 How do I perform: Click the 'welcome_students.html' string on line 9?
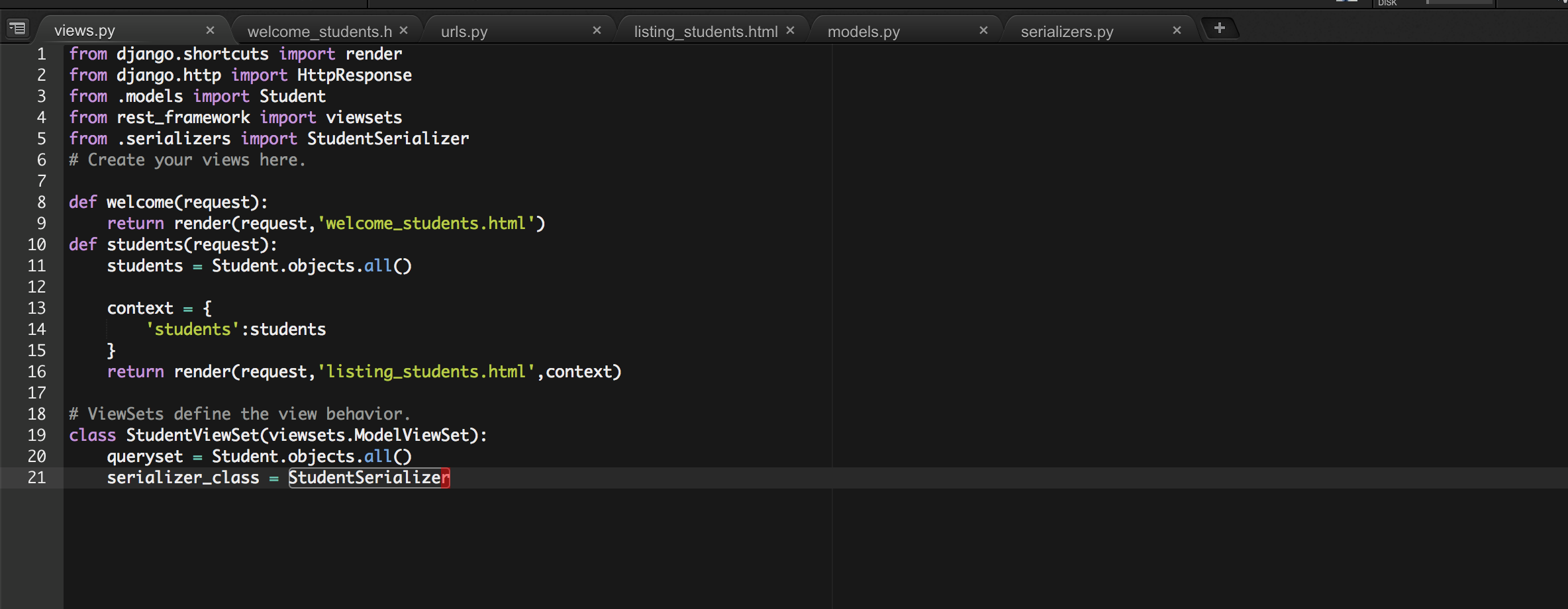pyautogui.click(x=426, y=223)
